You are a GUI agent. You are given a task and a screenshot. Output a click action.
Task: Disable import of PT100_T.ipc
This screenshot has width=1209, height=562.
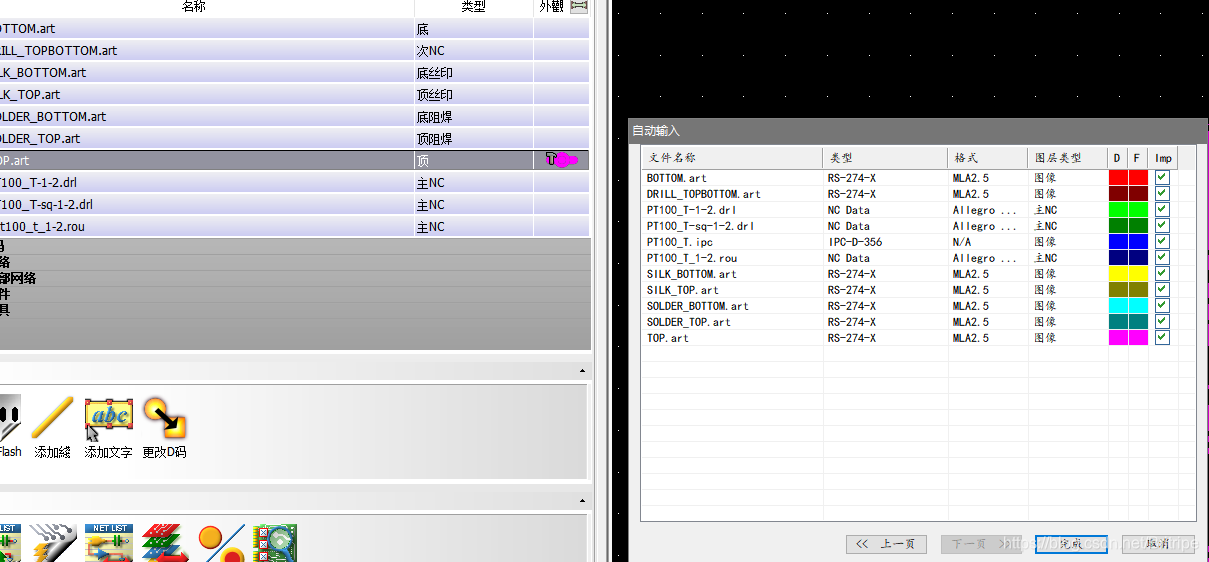tap(1162, 242)
